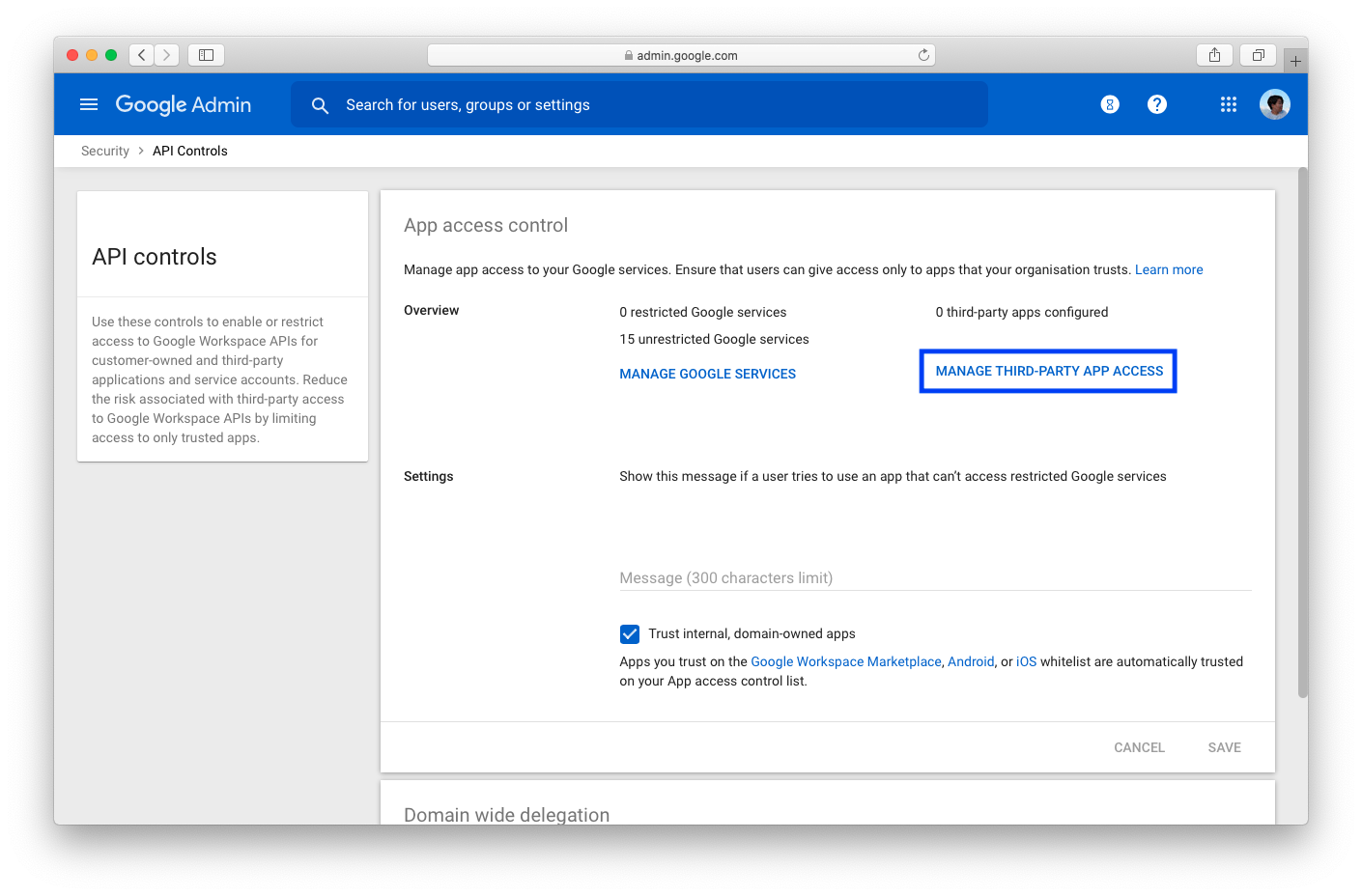
Task: Click the account profile avatar
Action: 1274,104
